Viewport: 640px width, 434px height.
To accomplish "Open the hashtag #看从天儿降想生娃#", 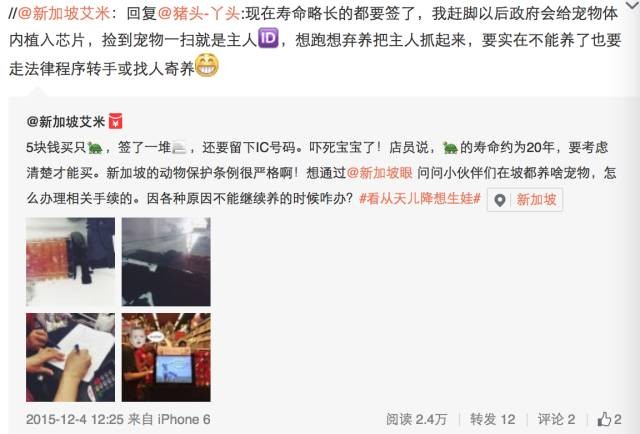I will 420,199.
